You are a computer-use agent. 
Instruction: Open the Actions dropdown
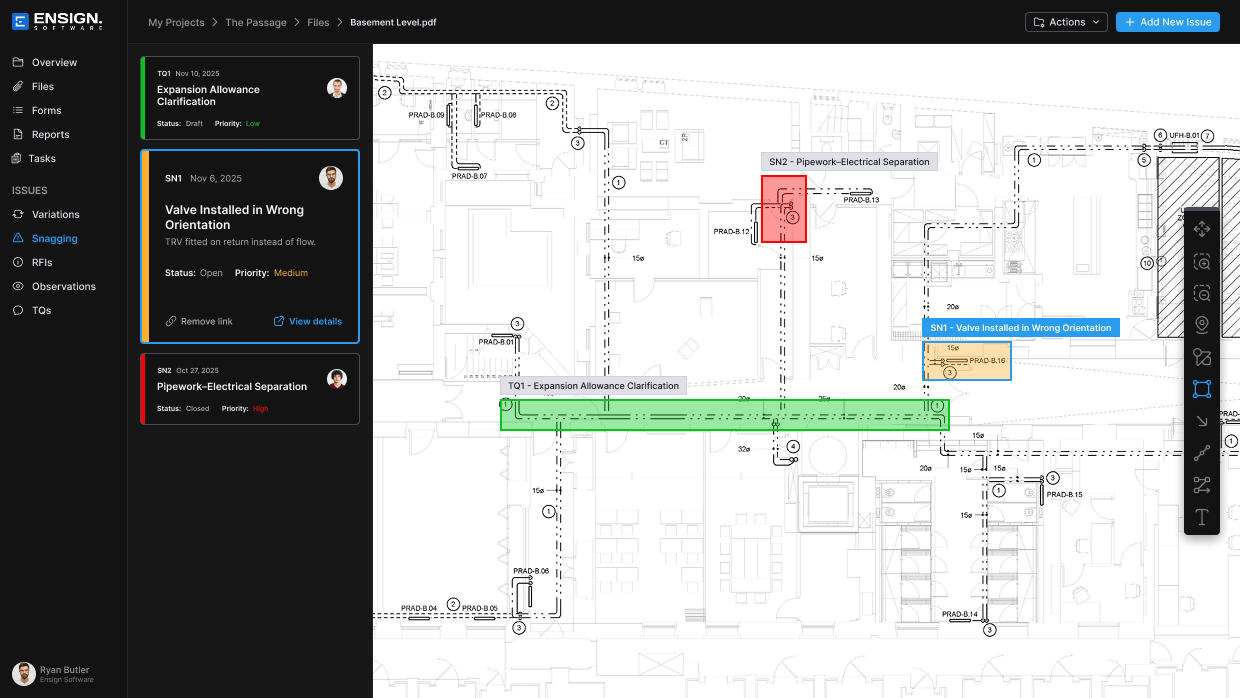[x=1066, y=22]
